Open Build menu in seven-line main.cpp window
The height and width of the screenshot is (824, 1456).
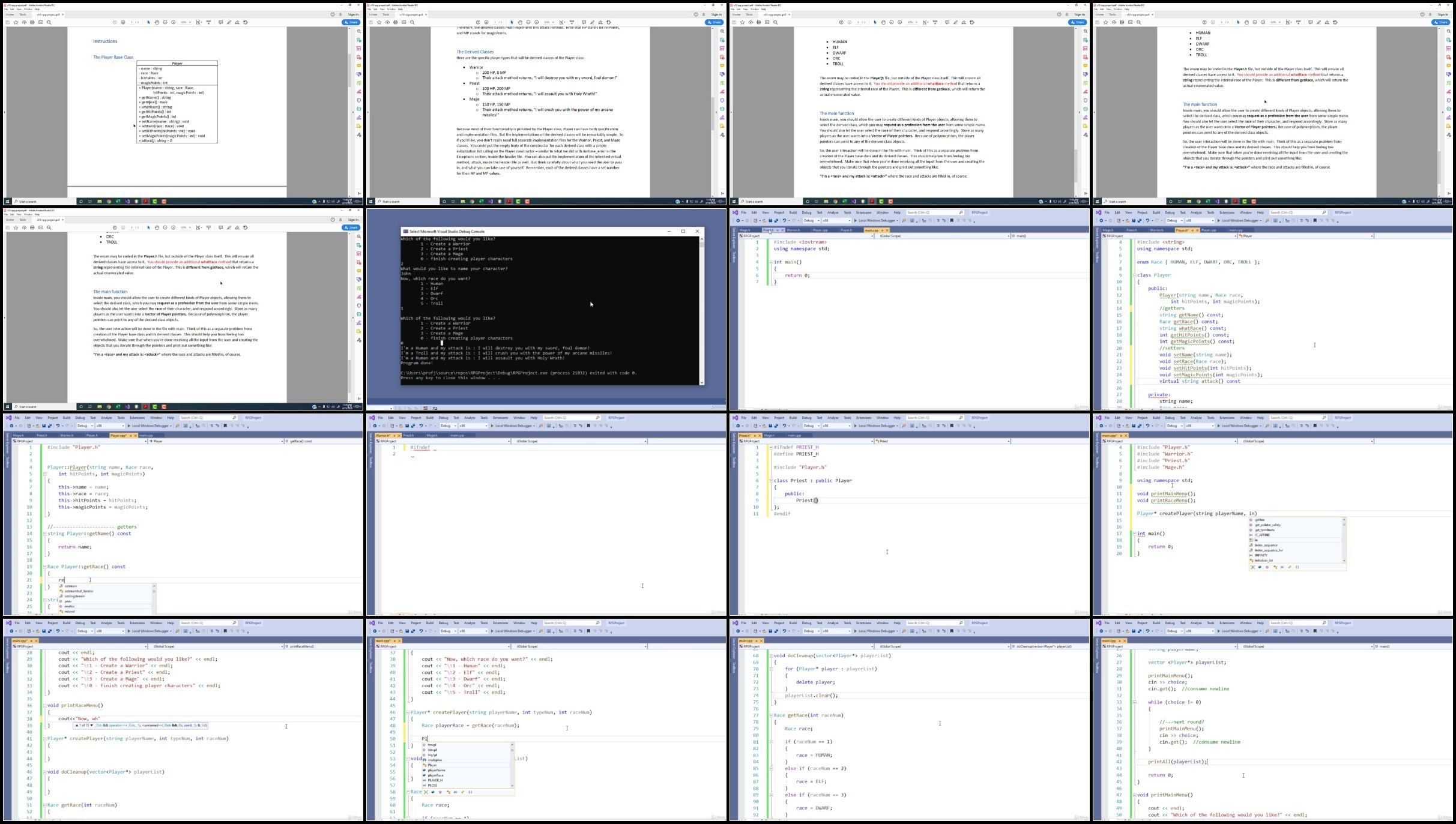793,212
